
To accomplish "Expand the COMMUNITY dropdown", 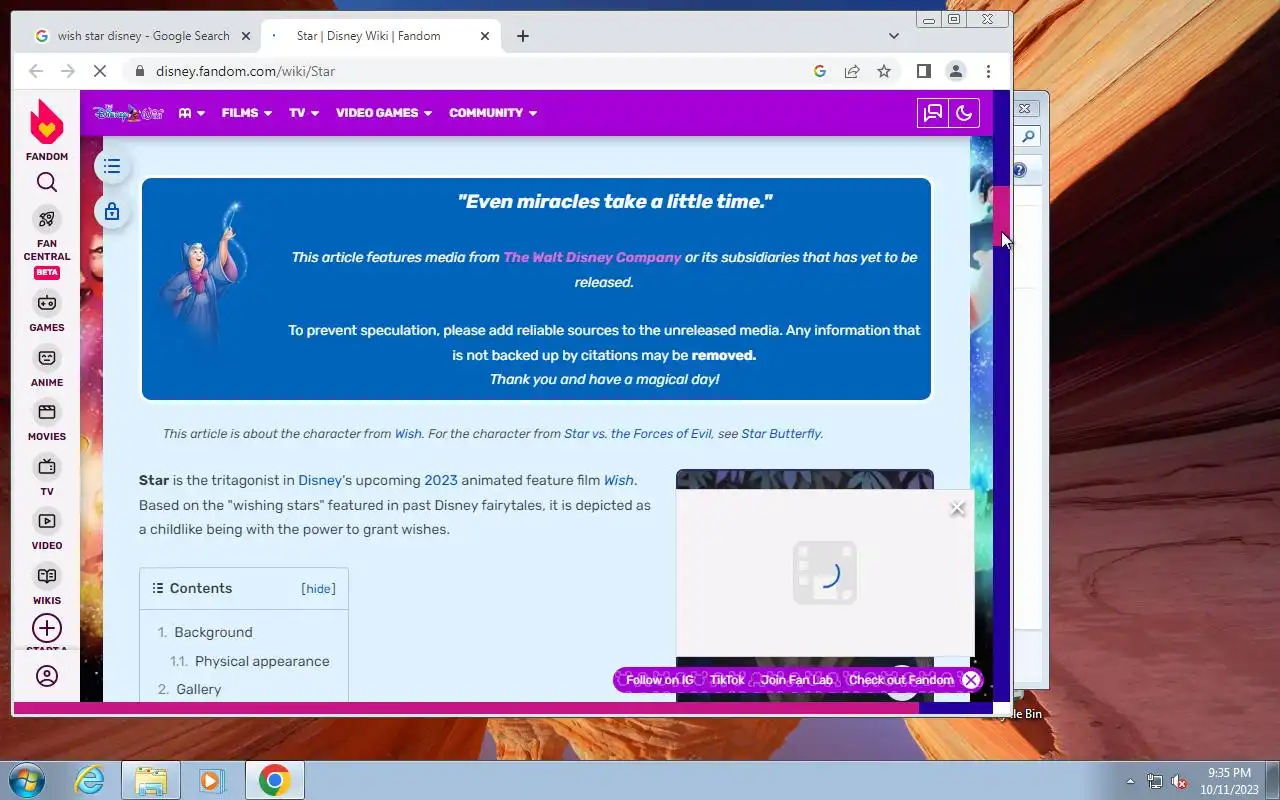I will (x=493, y=113).
